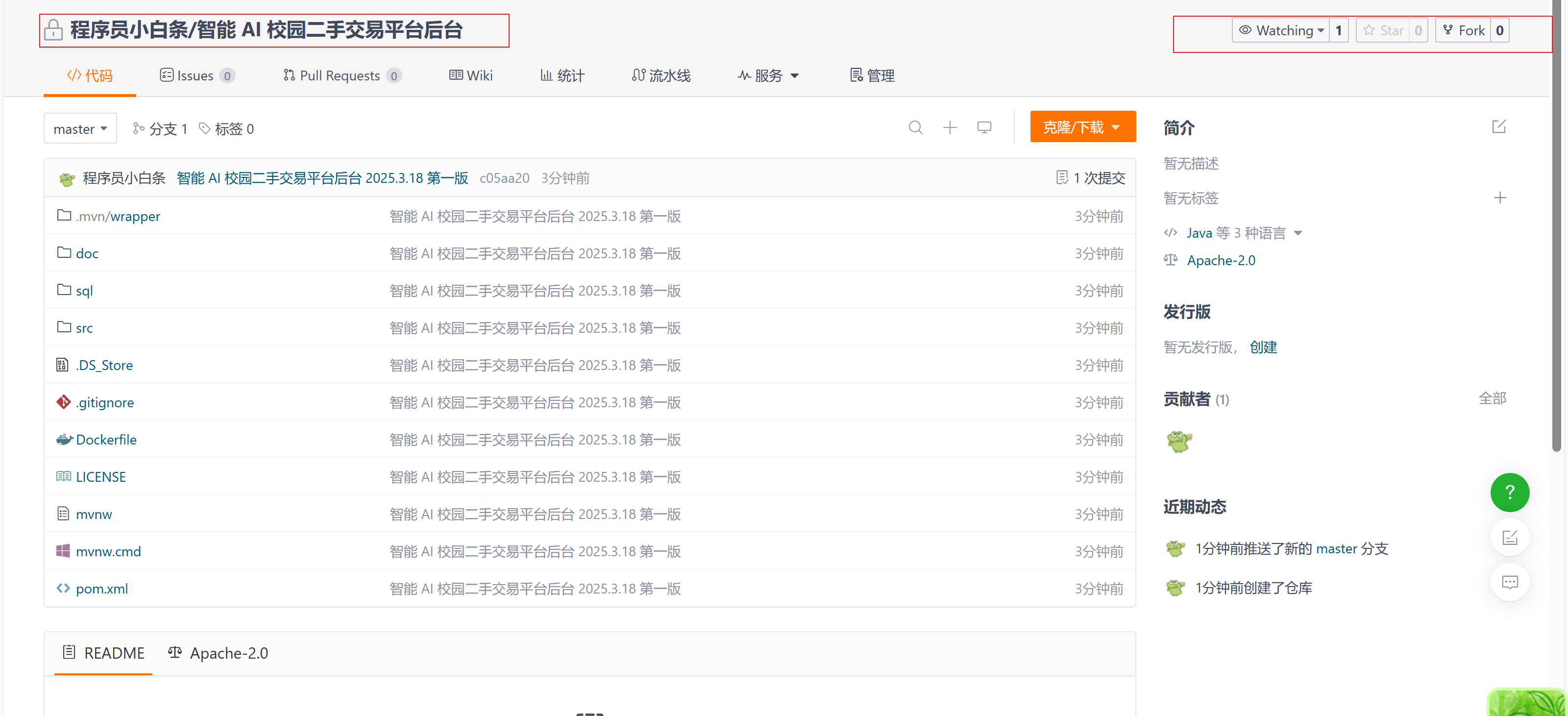Switch to the Issues tab
1568x716 pixels.
[x=196, y=75]
